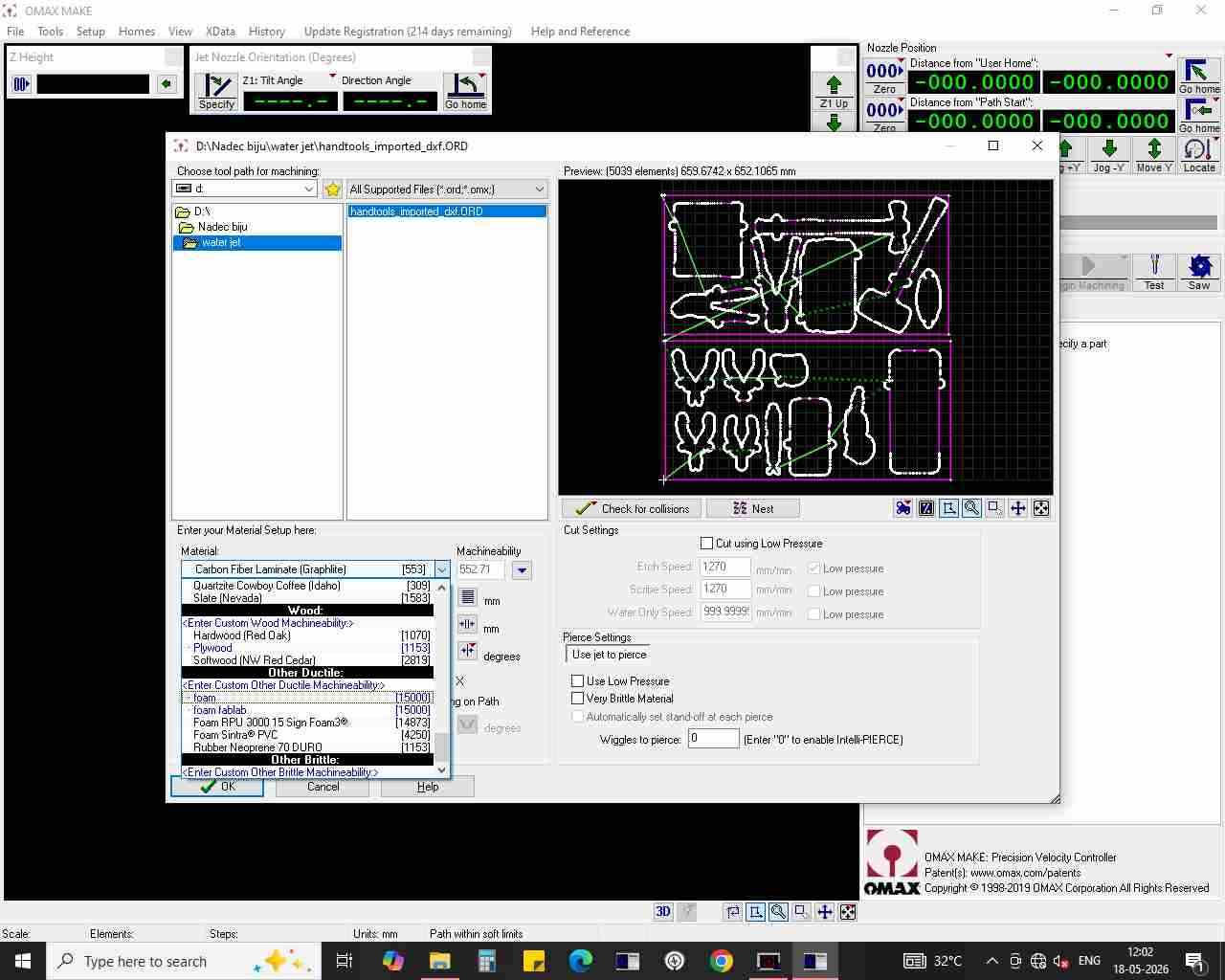The image size is (1225, 980).
Task: Check Very Brittle Material option
Action: point(577,699)
